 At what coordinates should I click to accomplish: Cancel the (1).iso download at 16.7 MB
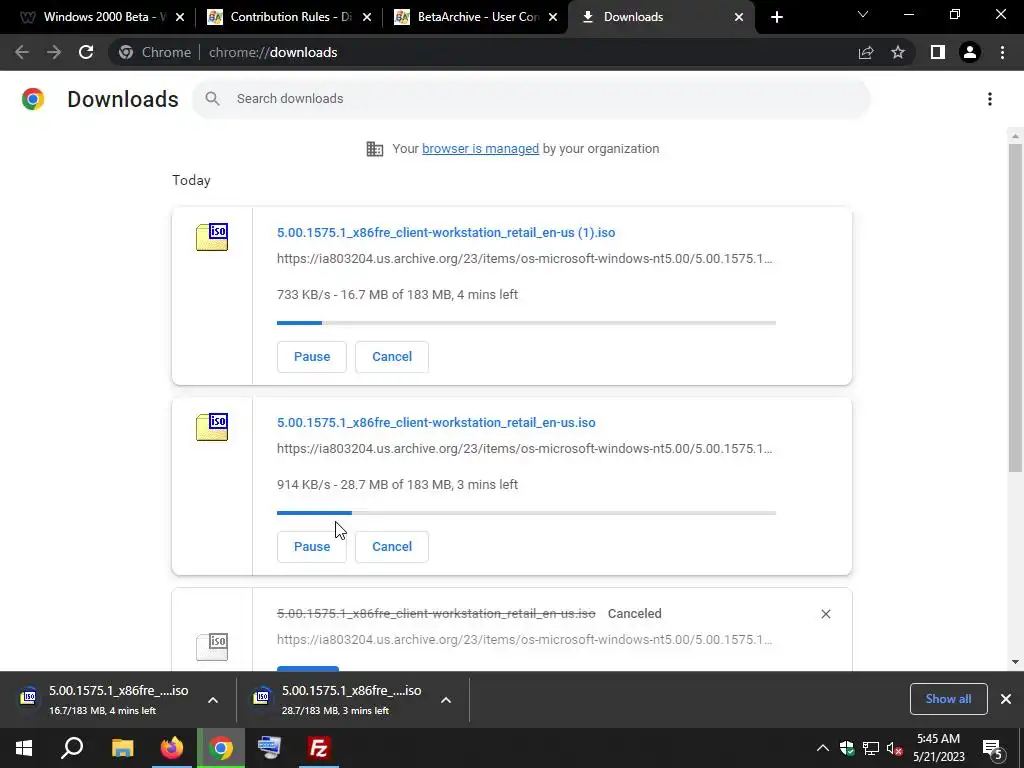392,357
